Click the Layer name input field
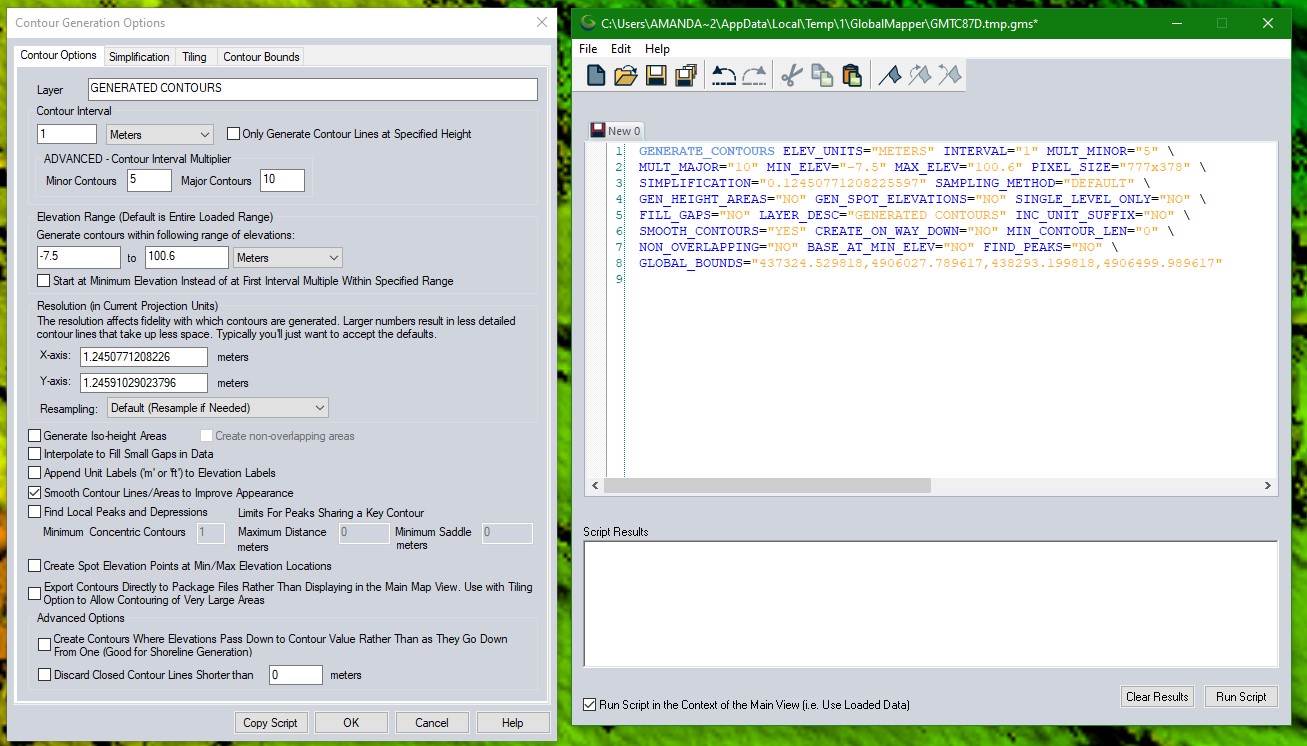 tap(312, 88)
